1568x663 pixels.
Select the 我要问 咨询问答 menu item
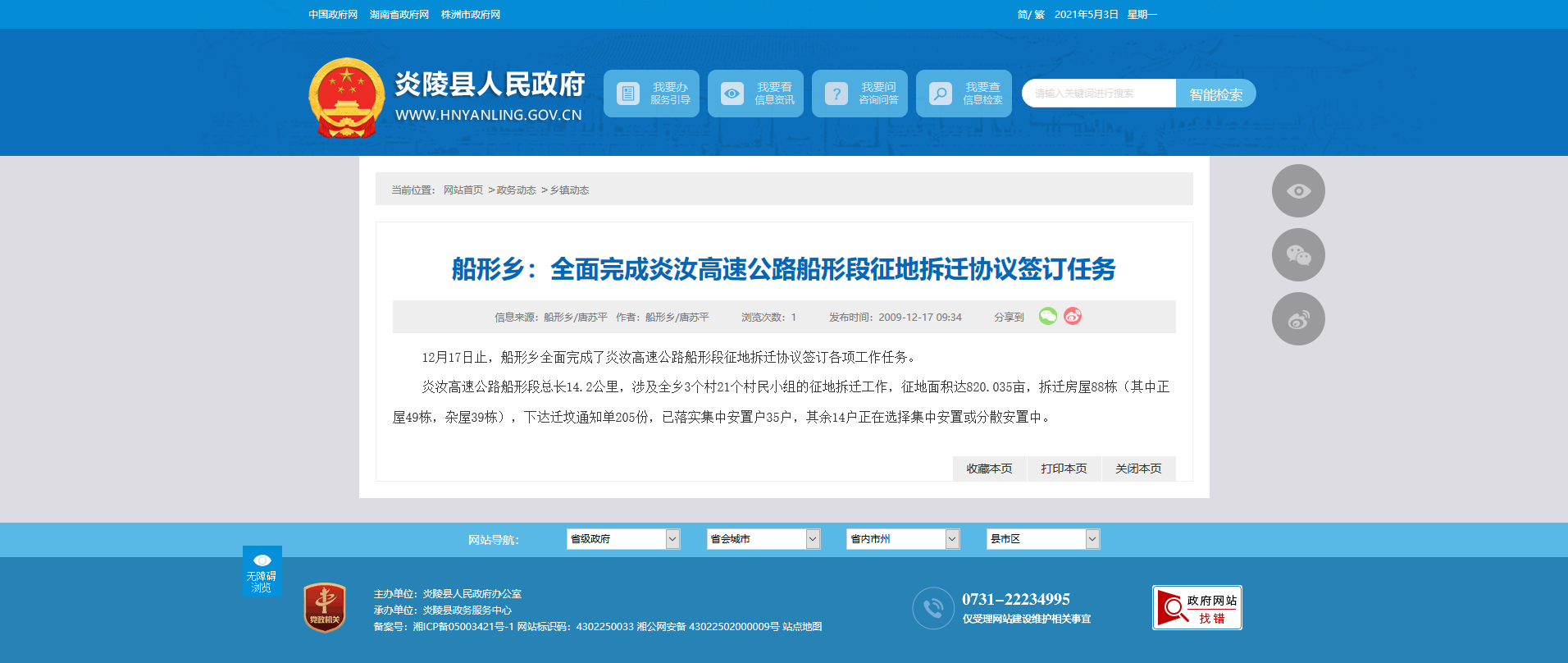click(859, 94)
